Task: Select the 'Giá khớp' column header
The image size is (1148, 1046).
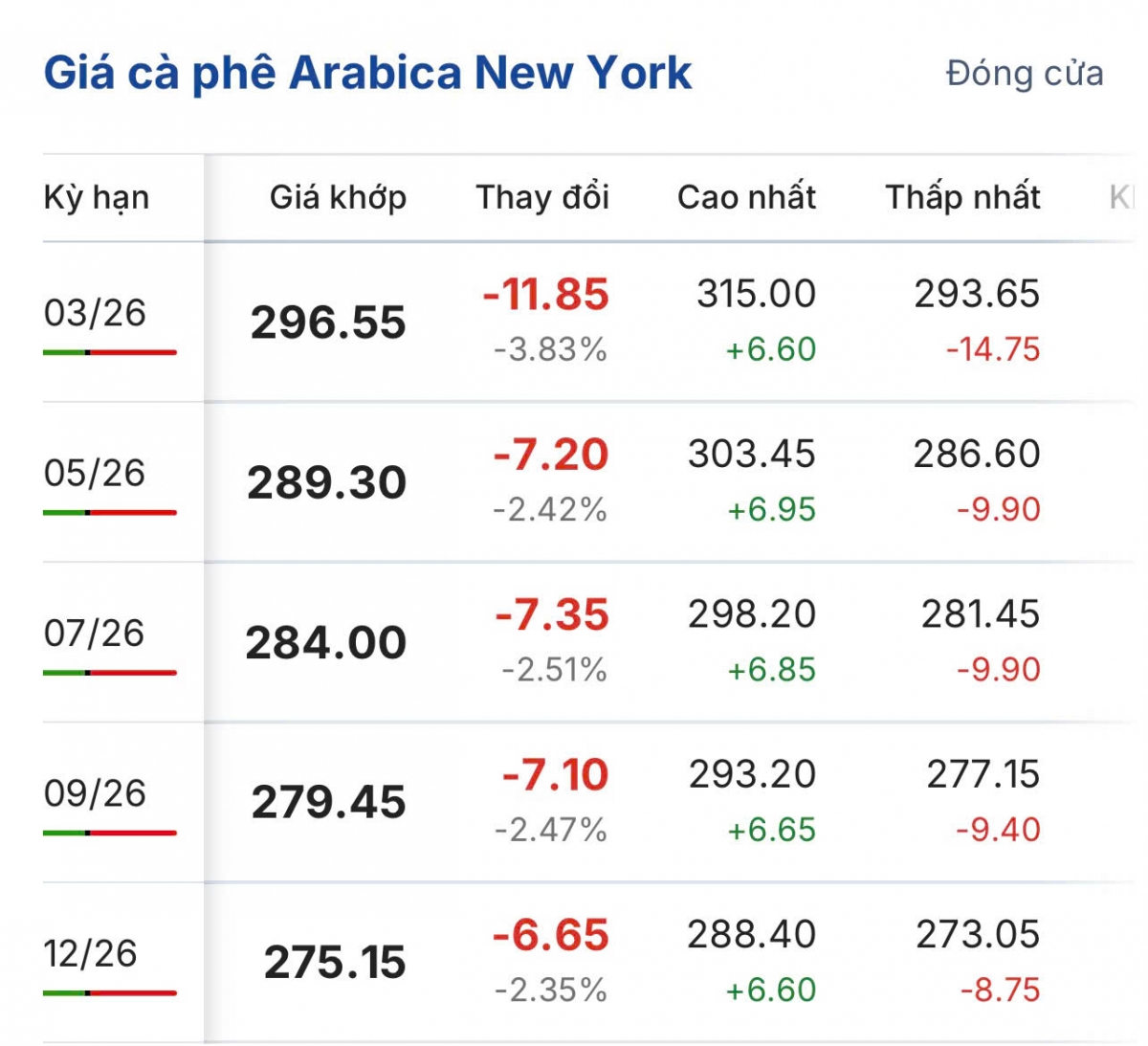Action: click(338, 198)
